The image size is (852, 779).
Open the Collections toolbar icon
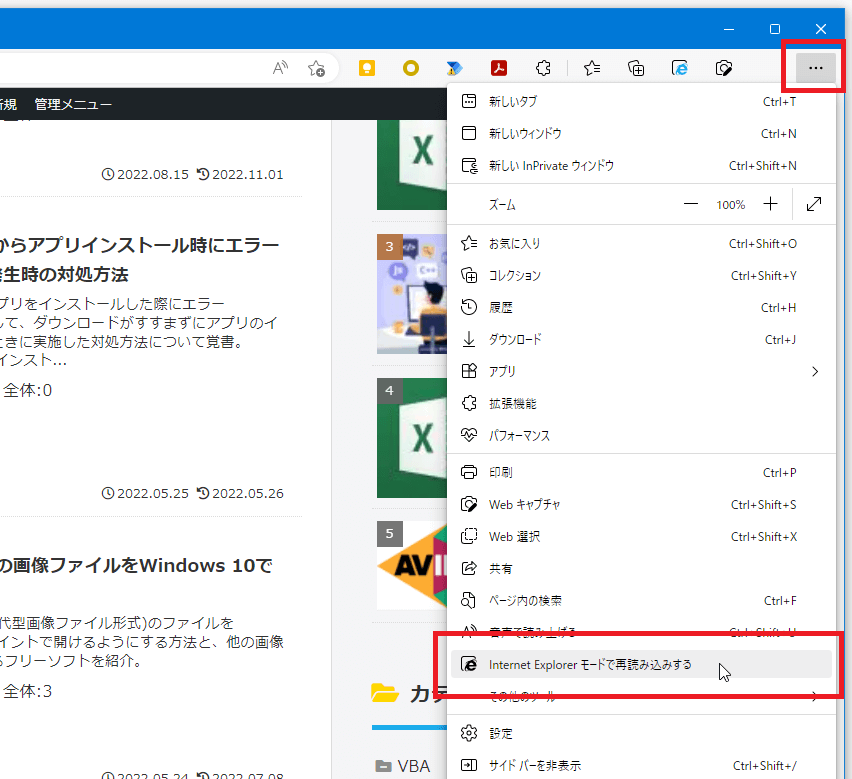[636, 68]
